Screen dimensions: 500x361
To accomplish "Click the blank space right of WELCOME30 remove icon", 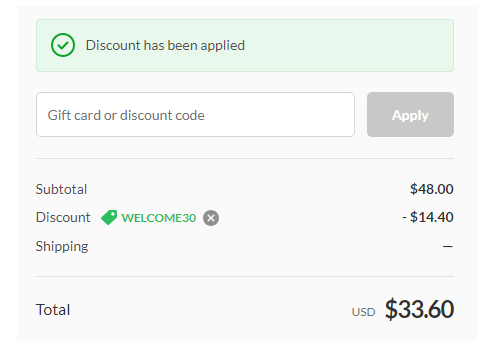I will [310, 218].
